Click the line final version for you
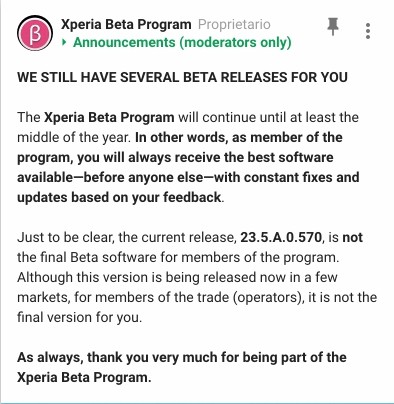This screenshot has height=404, width=394. [80, 317]
